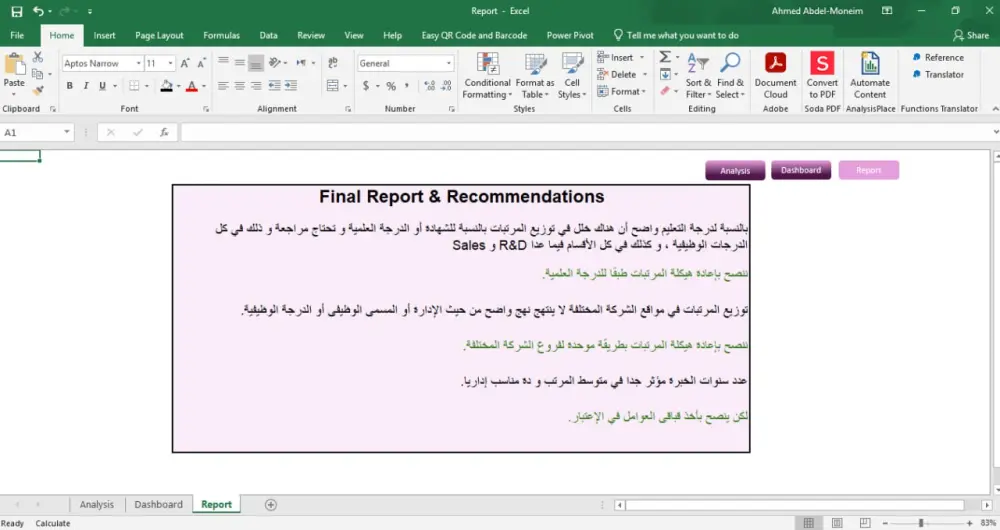Viewport: 1000px width, 530px height.
Task: Open Find & Select menu
Action: click(x=730, y=76)
